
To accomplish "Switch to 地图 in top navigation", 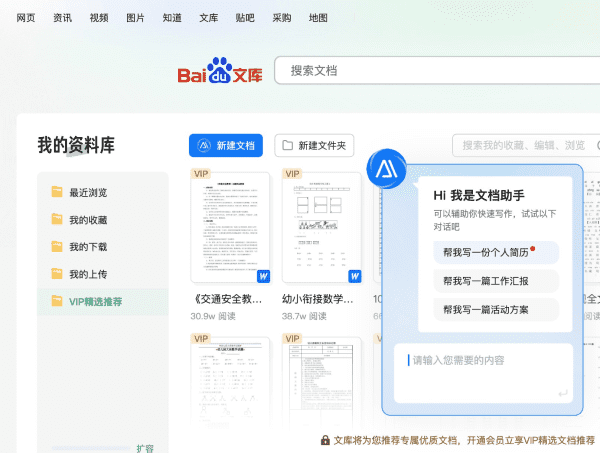I will click(x=318, y=18).
